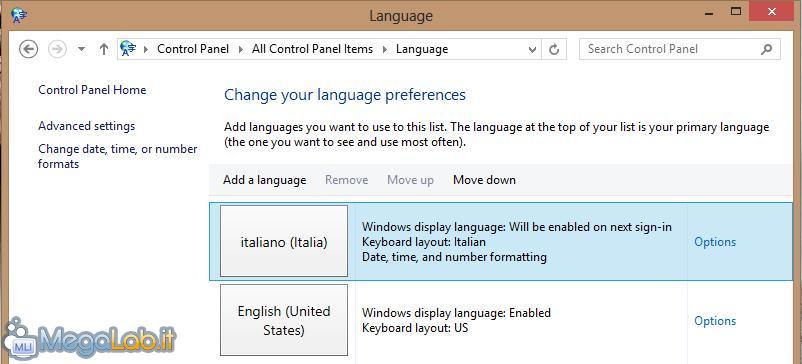Go up one folder level
This screenshot has height=364, width=802.
point(104,49)
